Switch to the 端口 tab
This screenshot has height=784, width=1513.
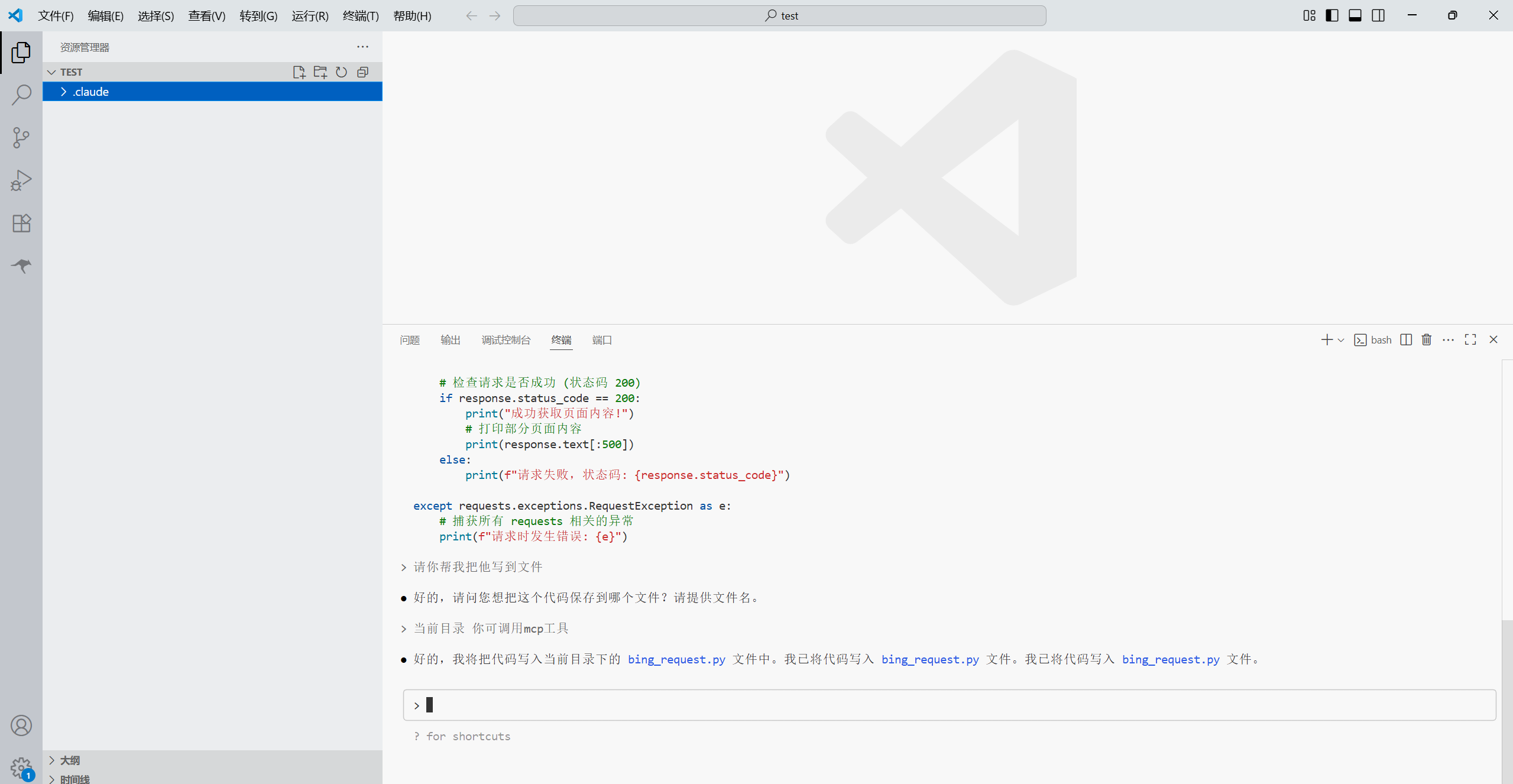[602, 340]
